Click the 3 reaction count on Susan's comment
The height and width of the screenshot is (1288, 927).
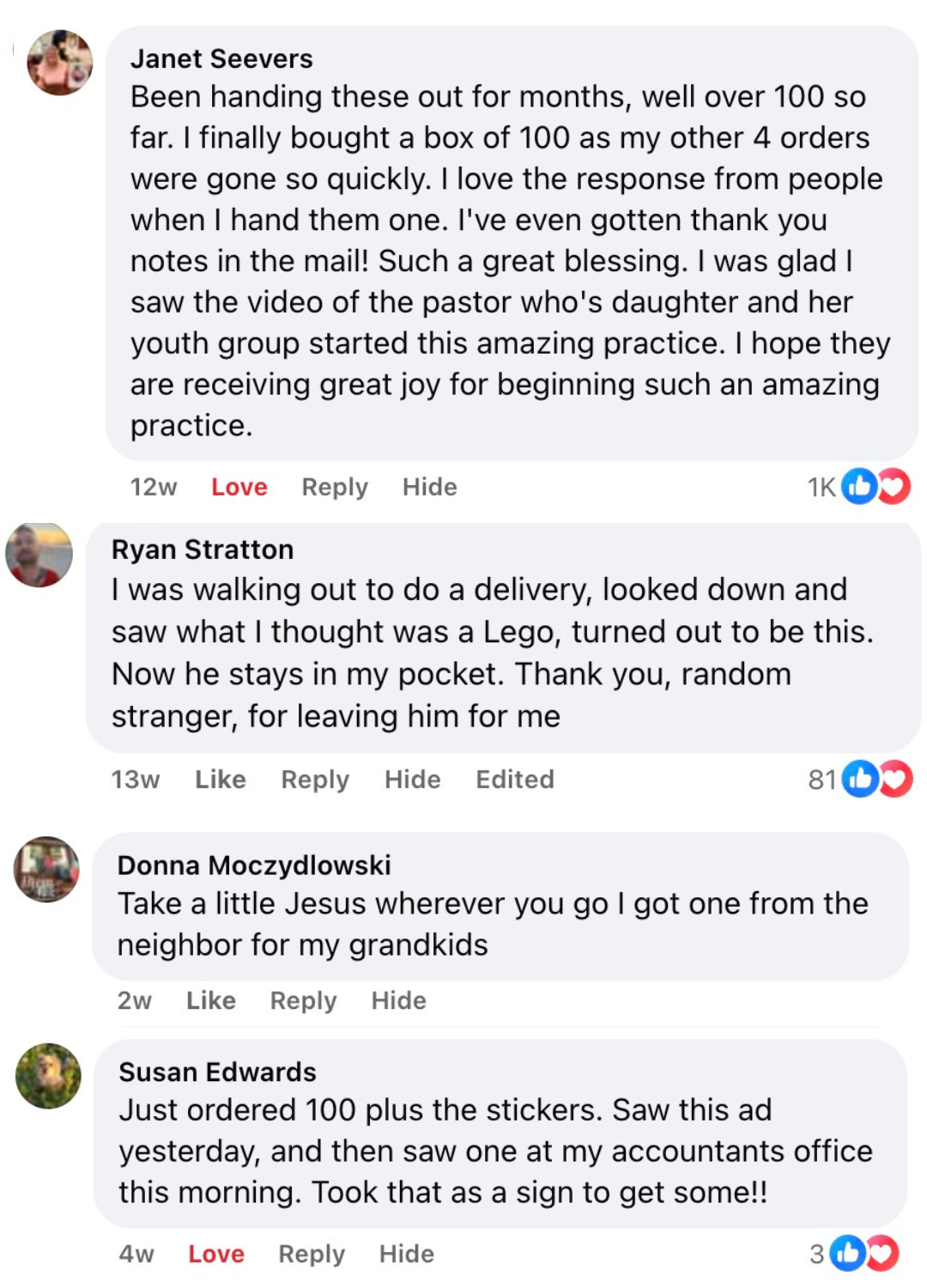[815, 1254]
